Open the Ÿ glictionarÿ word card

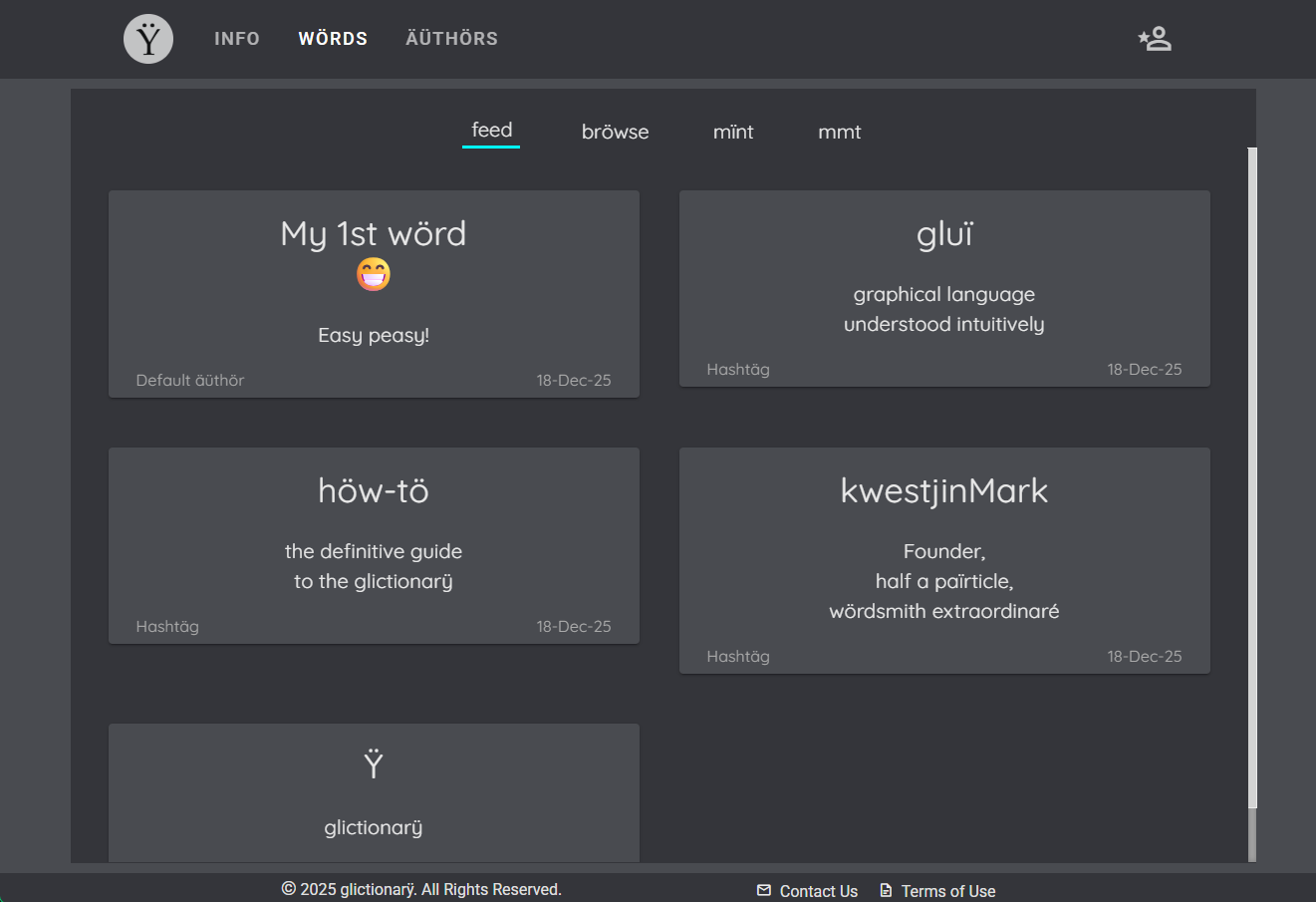374,792
